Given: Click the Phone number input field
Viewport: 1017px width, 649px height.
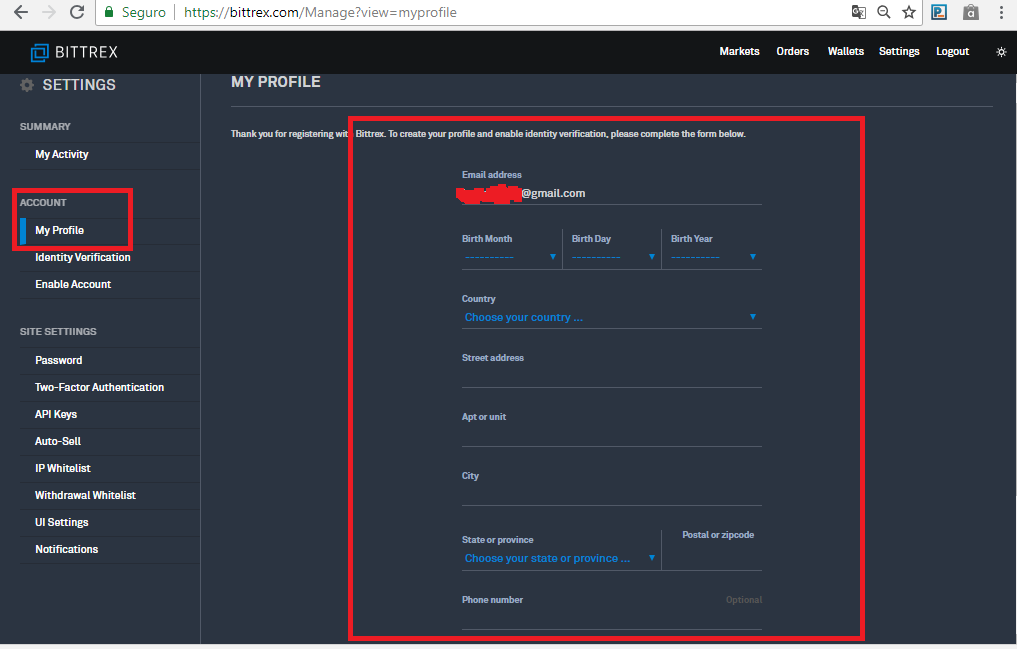Looking at the screenshot, I should (x=611, y=619).
